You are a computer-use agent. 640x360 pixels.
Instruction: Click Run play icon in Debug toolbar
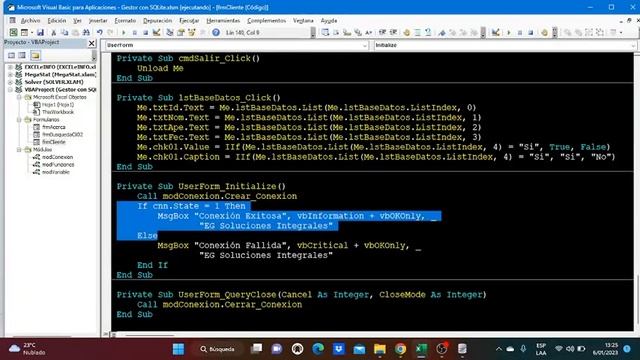[x=509, y=32]
